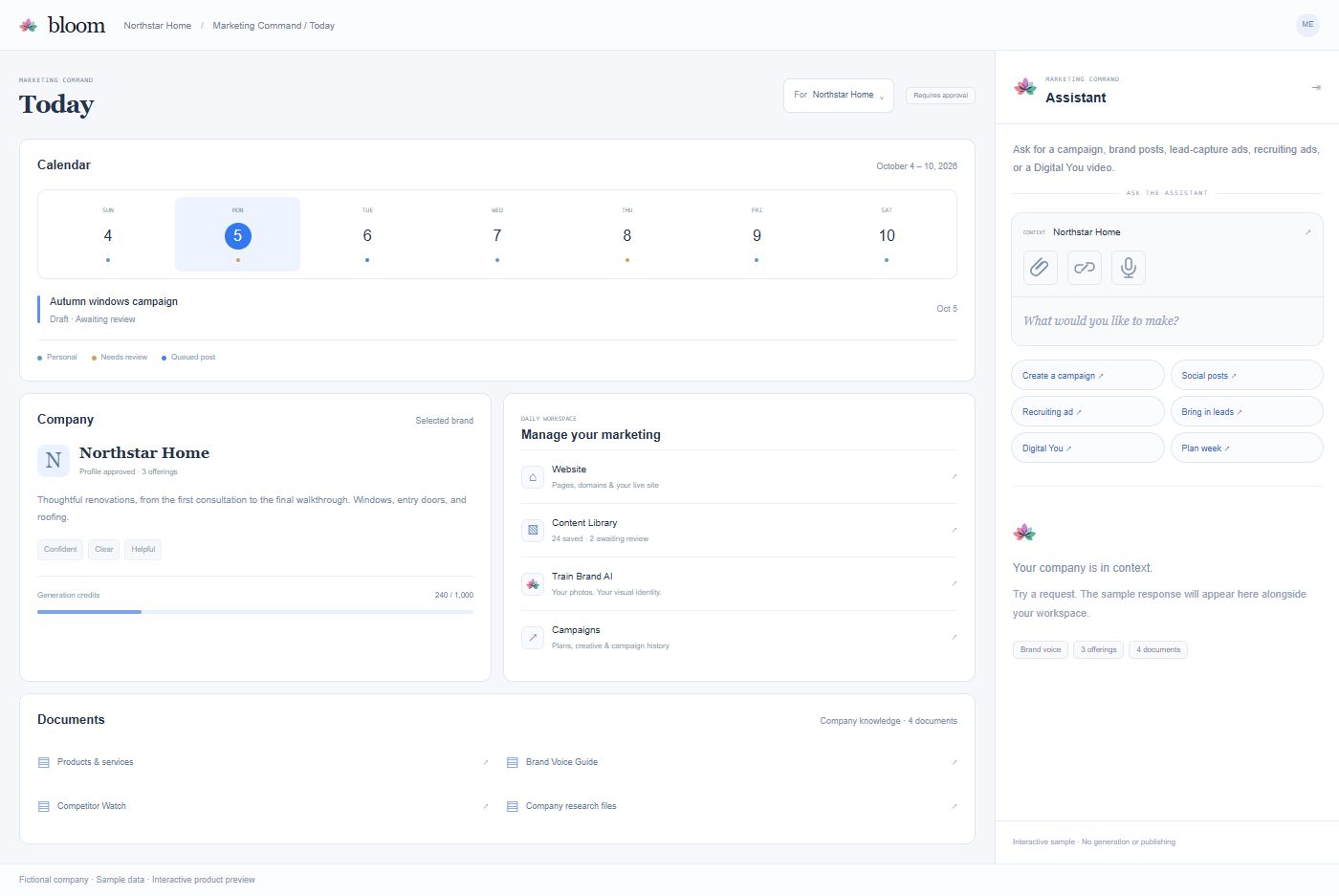The image size is (1339, 896).
Task: Click the attach file paperclip icon
Action: point(1040,268)
